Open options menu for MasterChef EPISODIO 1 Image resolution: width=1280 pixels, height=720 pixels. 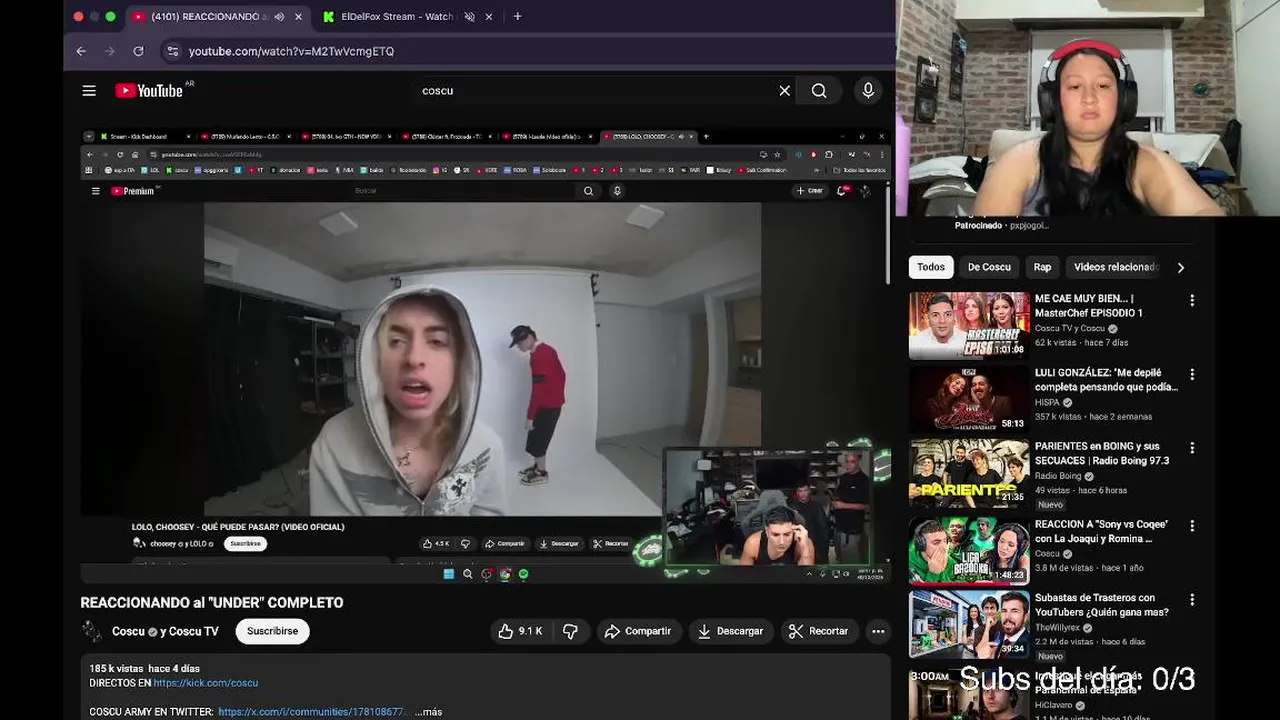pyautogui.click(x=1191, y=300)
